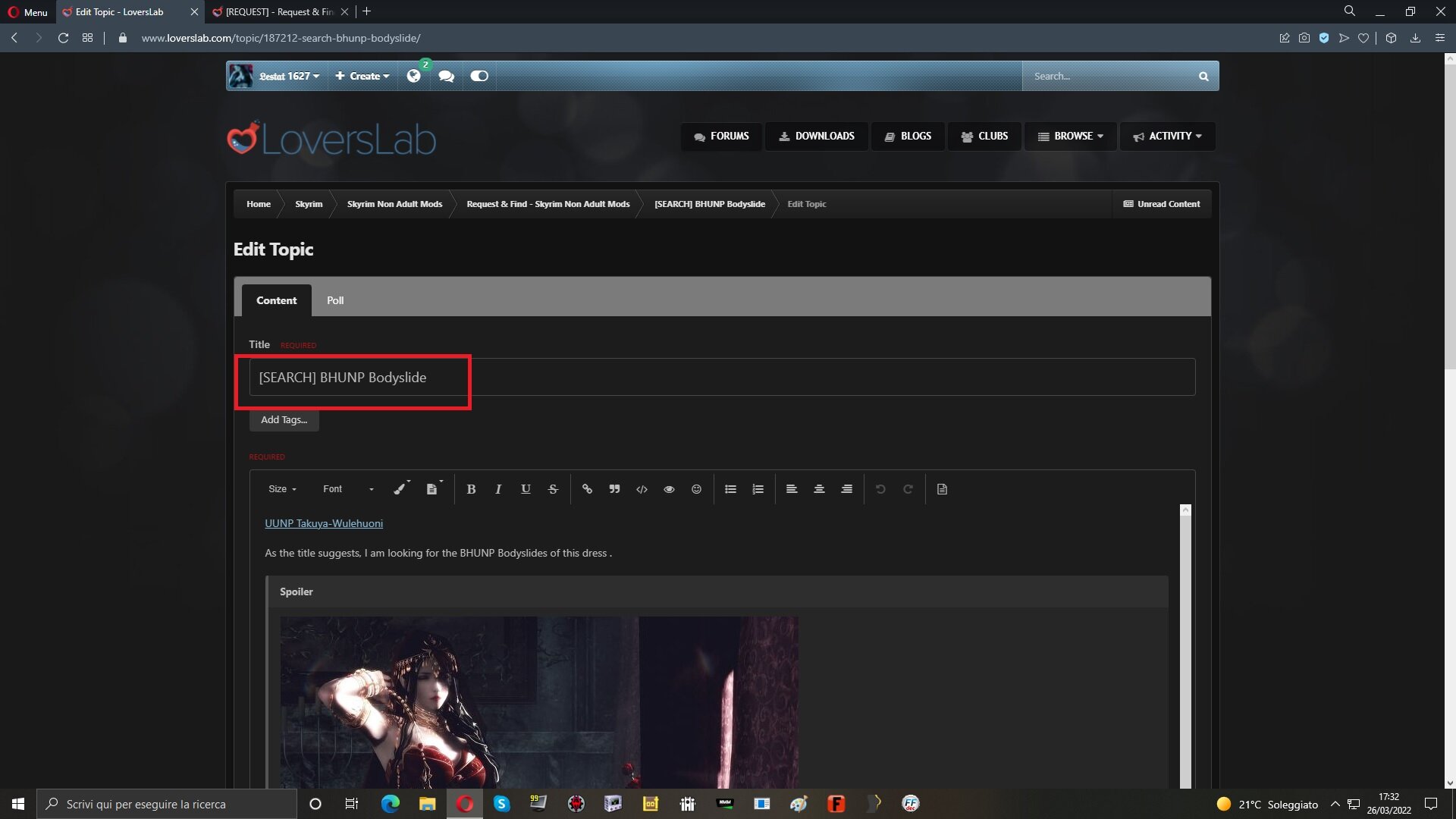Reload the page
Screen dimensions: 1456x819
[63, 38]
